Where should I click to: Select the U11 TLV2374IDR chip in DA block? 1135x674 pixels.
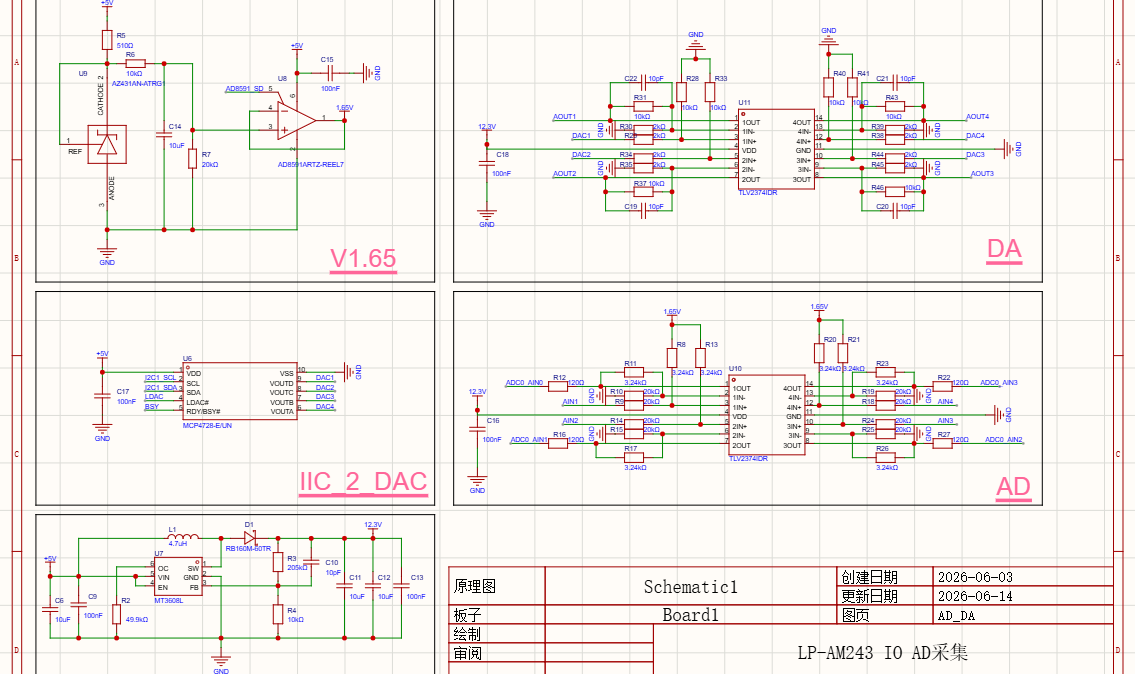pyautogui.click(x=777, y=149)
